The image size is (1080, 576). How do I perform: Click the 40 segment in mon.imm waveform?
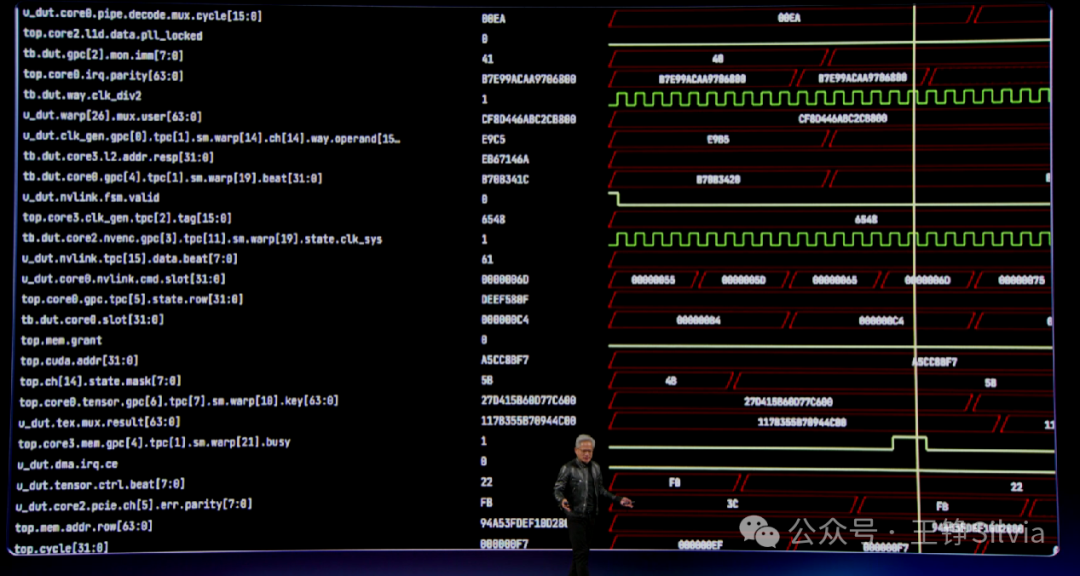718,59
